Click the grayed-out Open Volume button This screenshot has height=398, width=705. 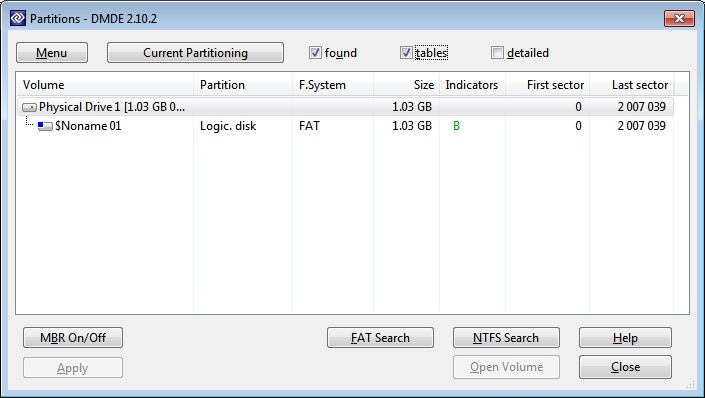click(506, 367)
